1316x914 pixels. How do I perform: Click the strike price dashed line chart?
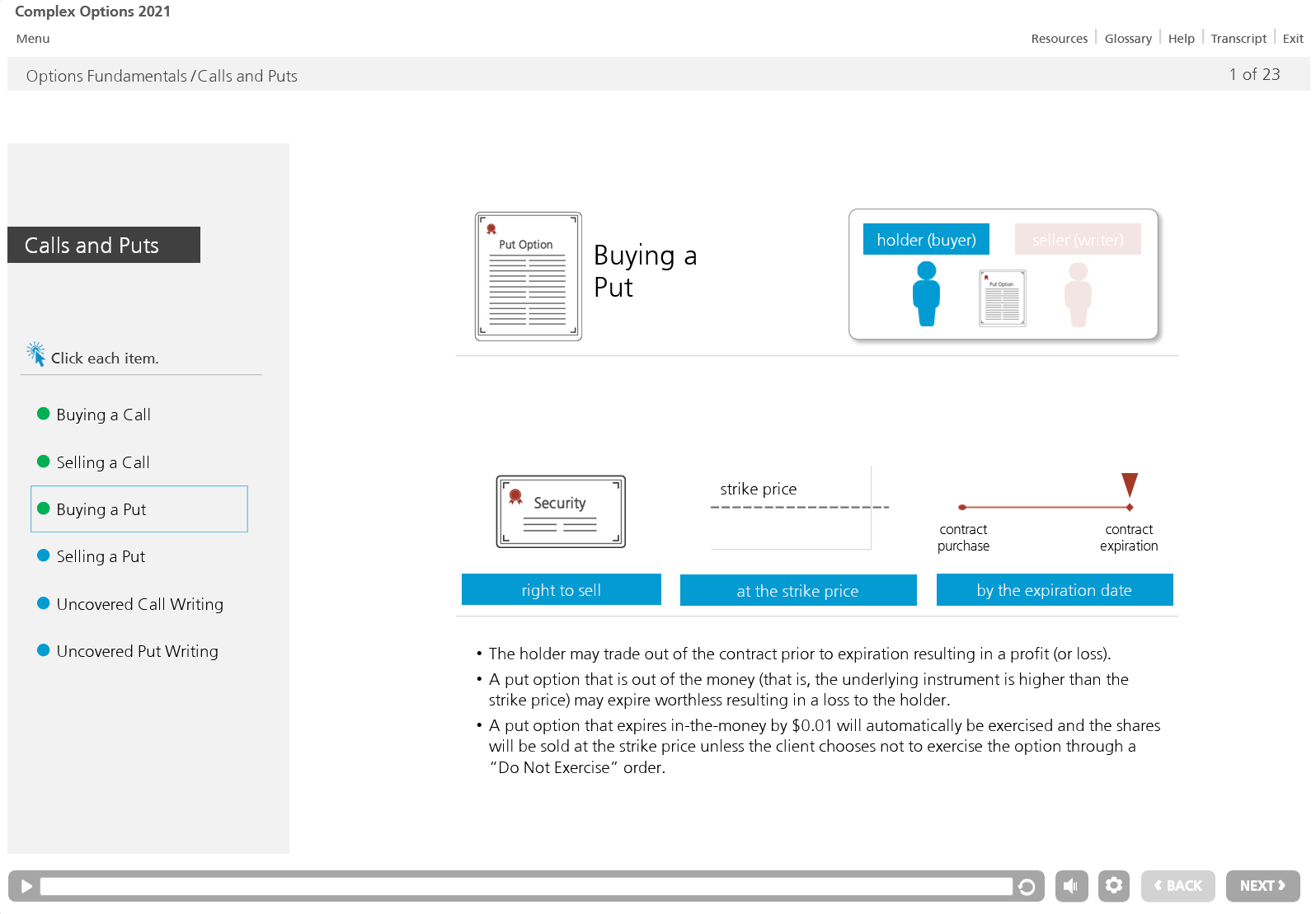click(798, 508)
